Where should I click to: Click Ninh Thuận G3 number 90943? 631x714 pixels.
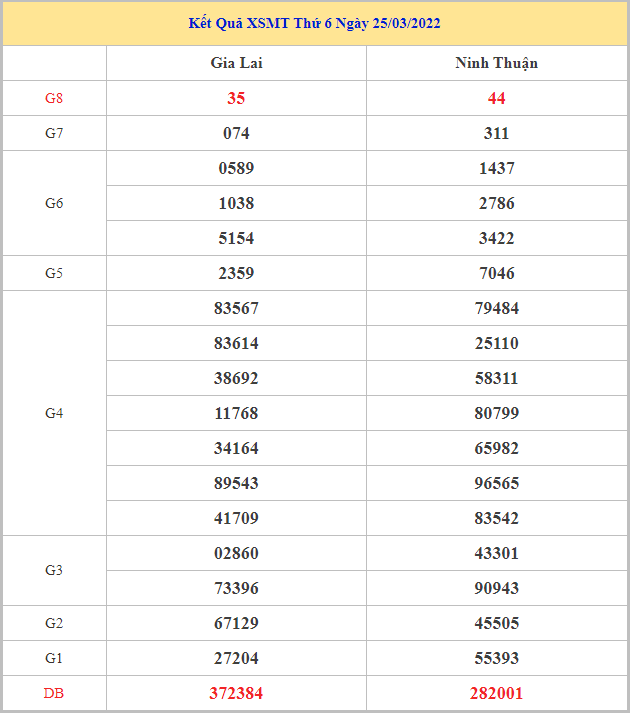point(496,588)
